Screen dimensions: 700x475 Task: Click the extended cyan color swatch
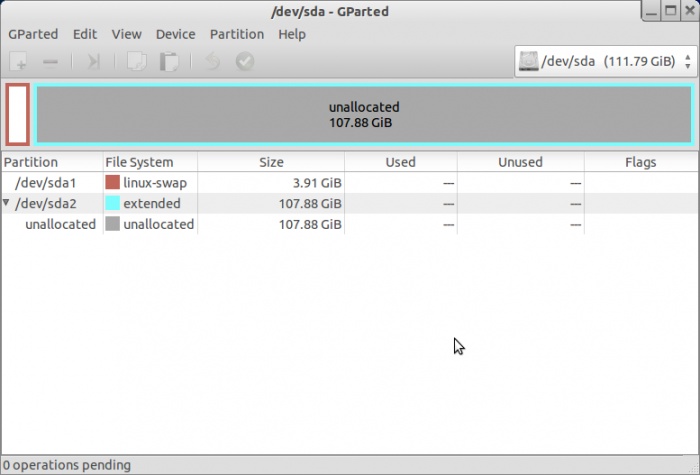tap(112, 203)
